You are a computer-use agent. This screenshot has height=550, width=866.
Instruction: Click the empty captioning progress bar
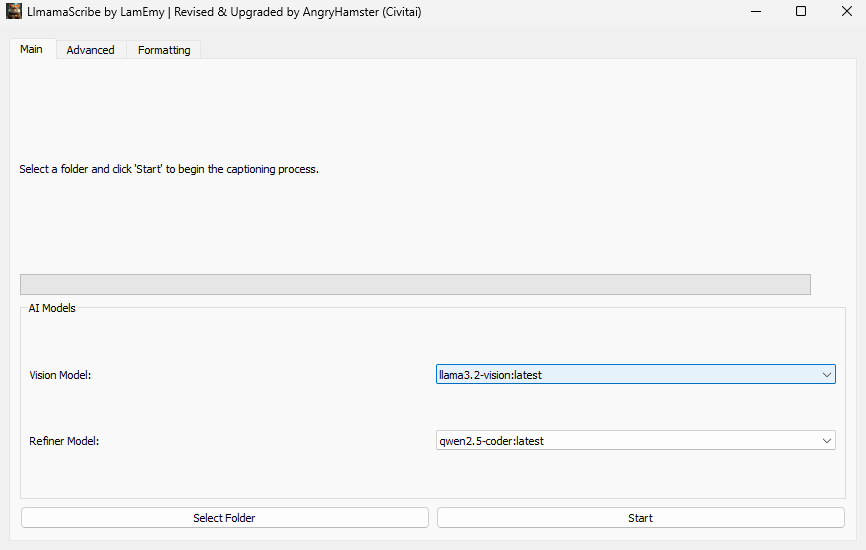click(x=415, y=285)
